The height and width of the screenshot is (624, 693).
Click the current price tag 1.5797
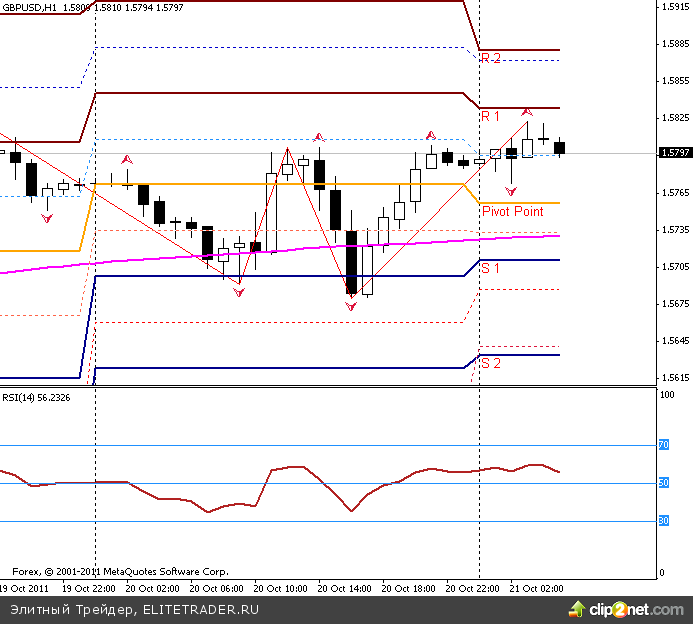tap(675, 153)
